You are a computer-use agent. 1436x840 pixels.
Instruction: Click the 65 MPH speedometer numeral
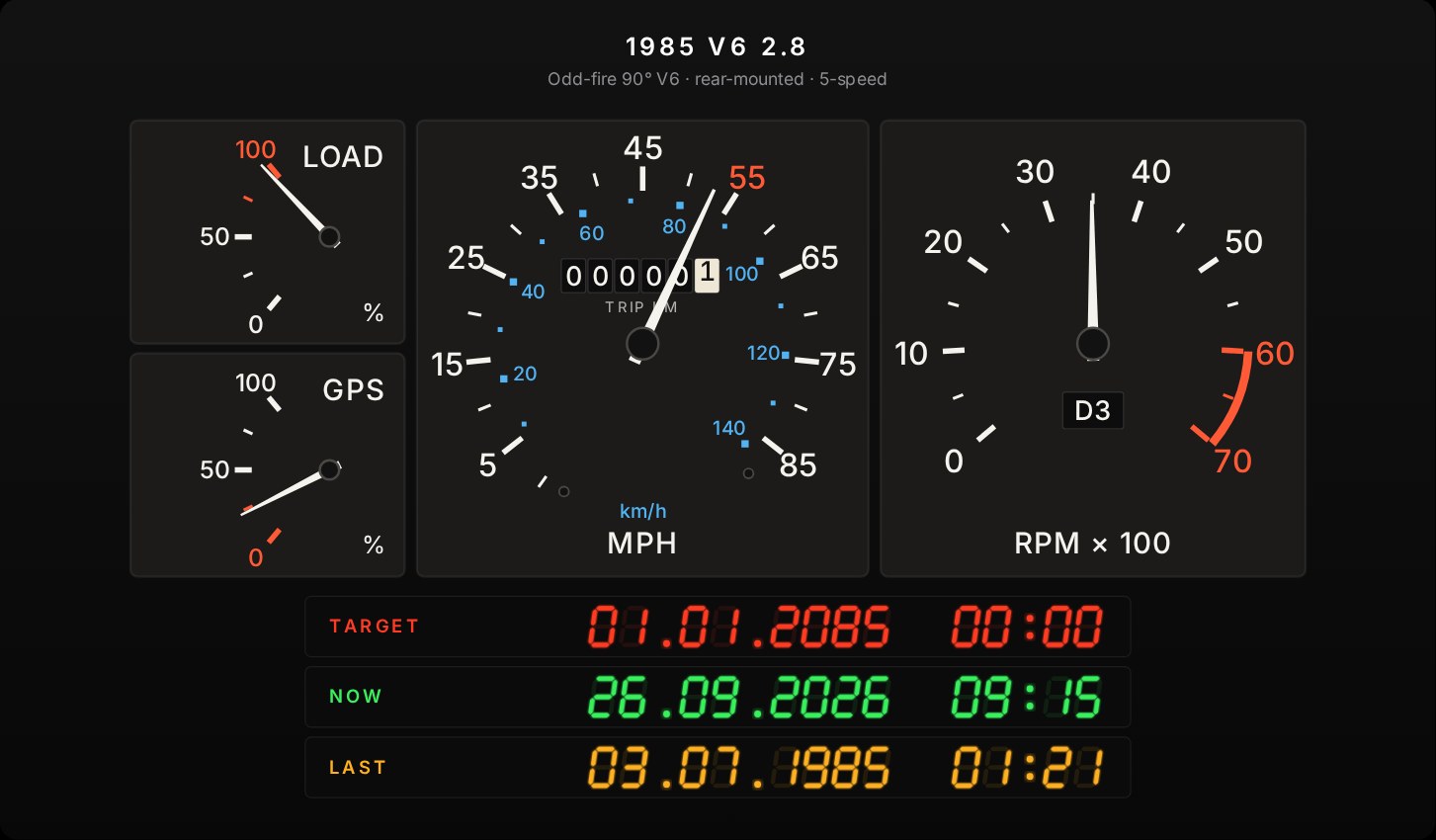(x=820, y=258)
